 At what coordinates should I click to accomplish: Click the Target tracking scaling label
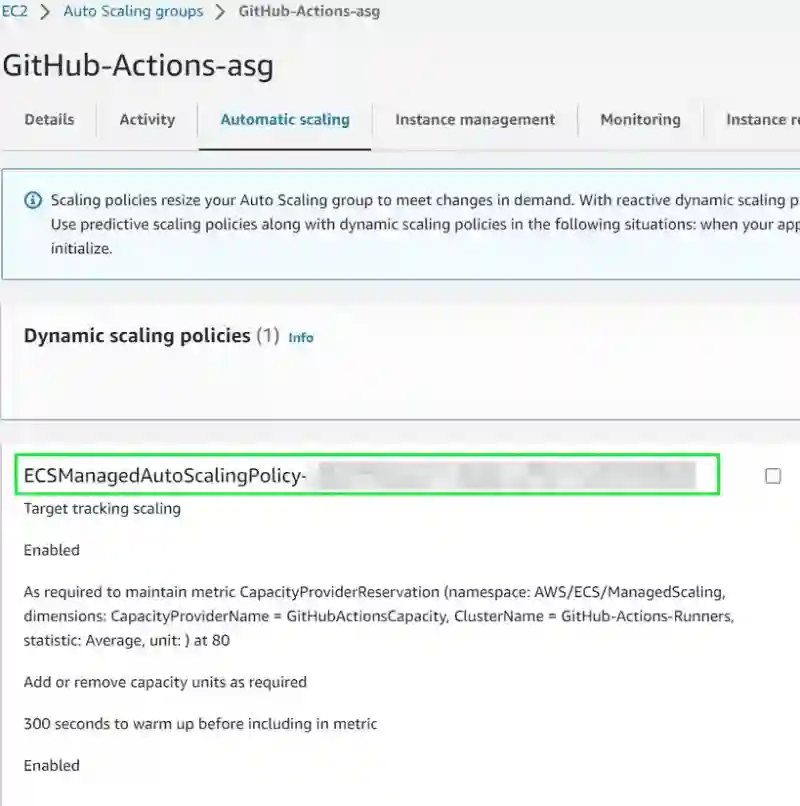(x=102, y=509)
